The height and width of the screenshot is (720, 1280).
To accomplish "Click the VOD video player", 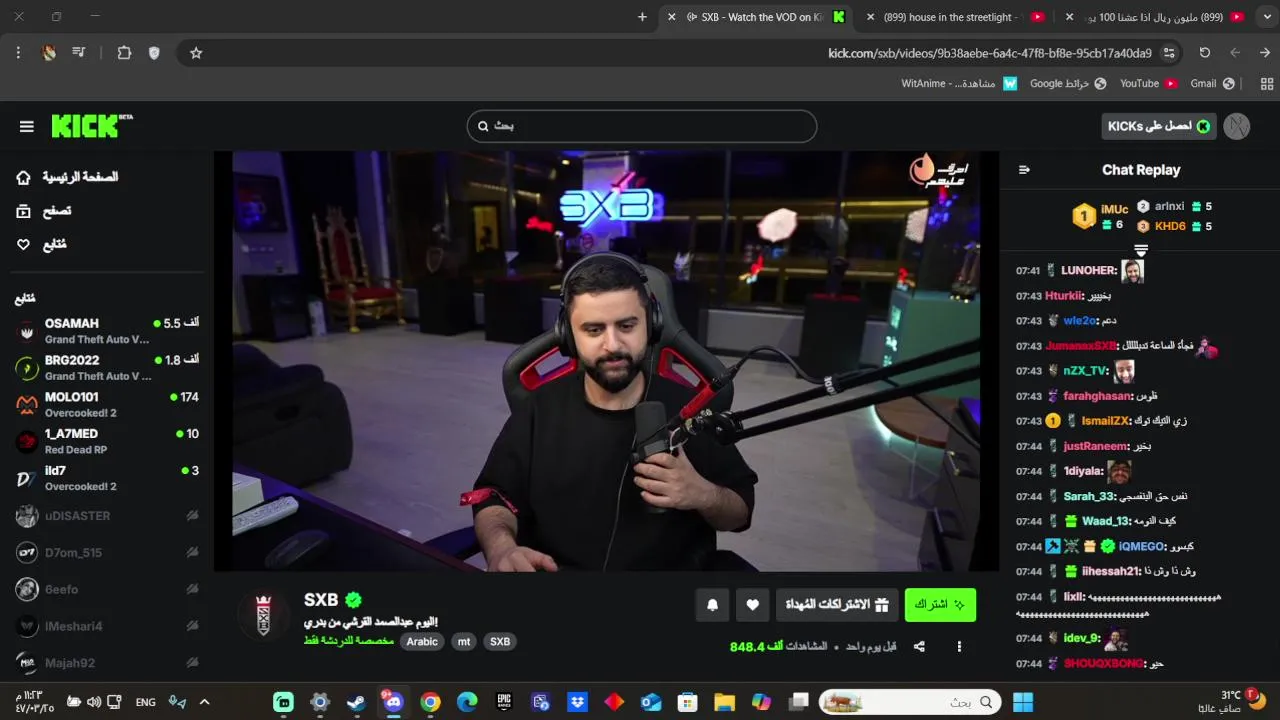I will (606, 361).
